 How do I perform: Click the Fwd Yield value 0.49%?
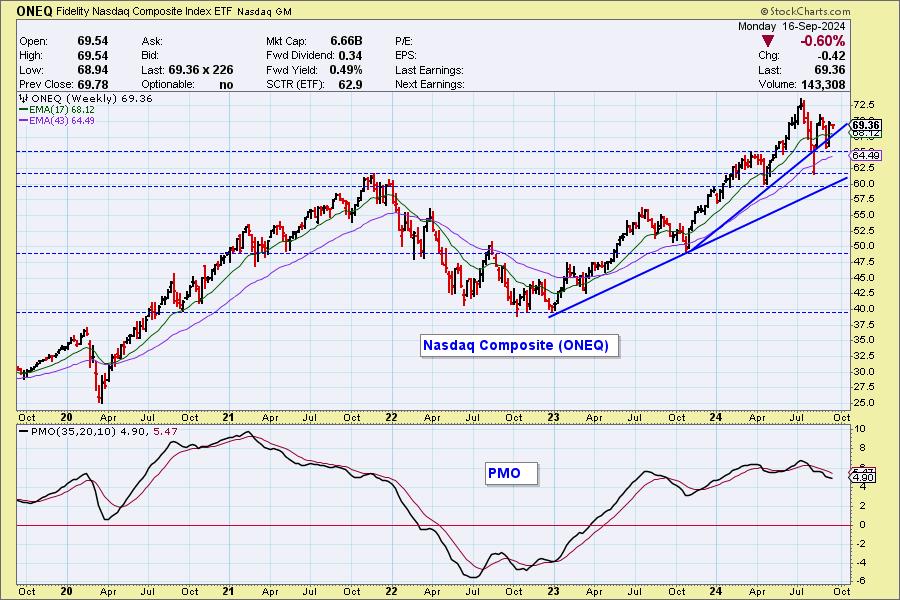(346, 70)
